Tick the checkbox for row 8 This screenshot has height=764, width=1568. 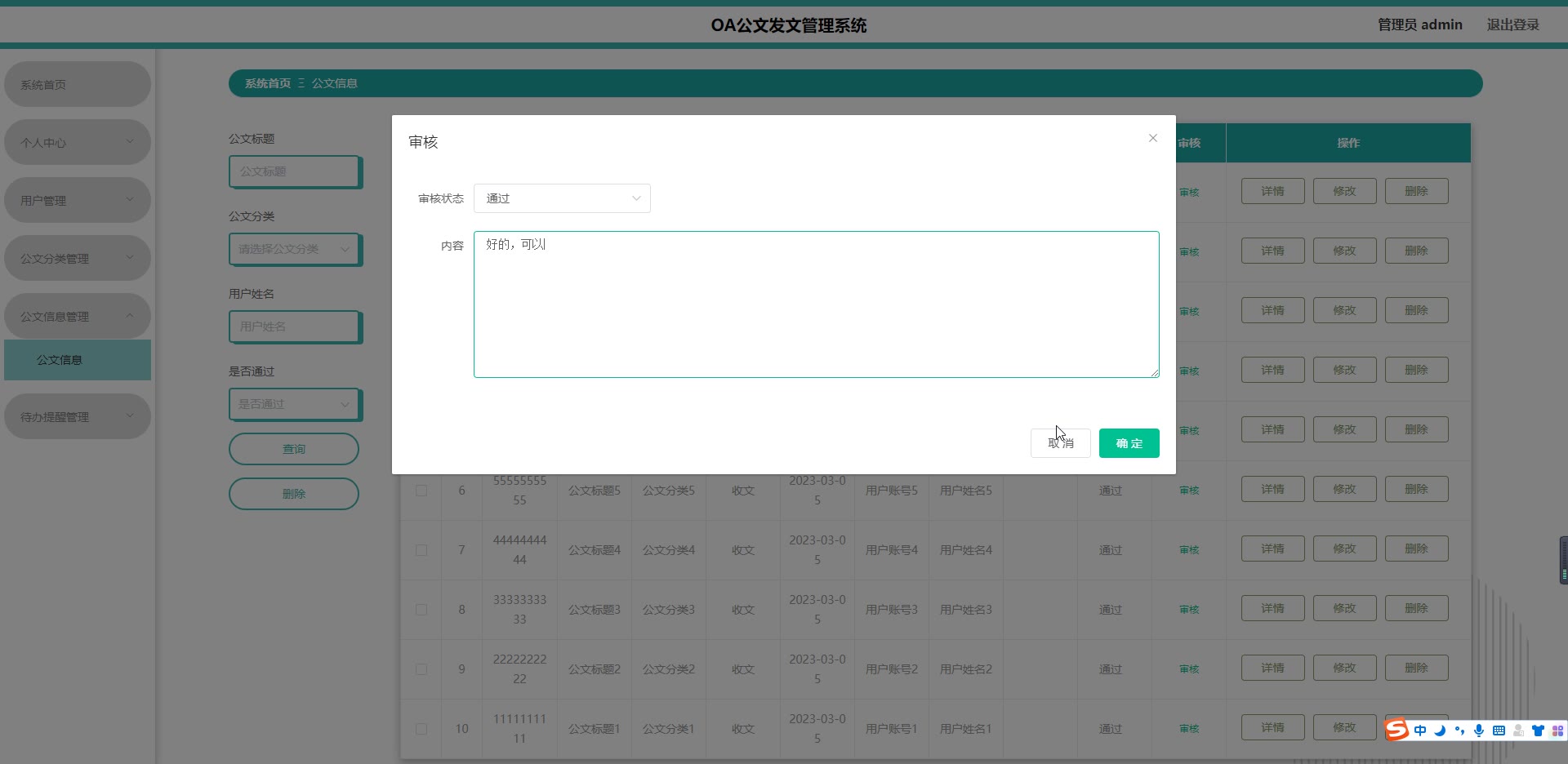tap(421, 610)
